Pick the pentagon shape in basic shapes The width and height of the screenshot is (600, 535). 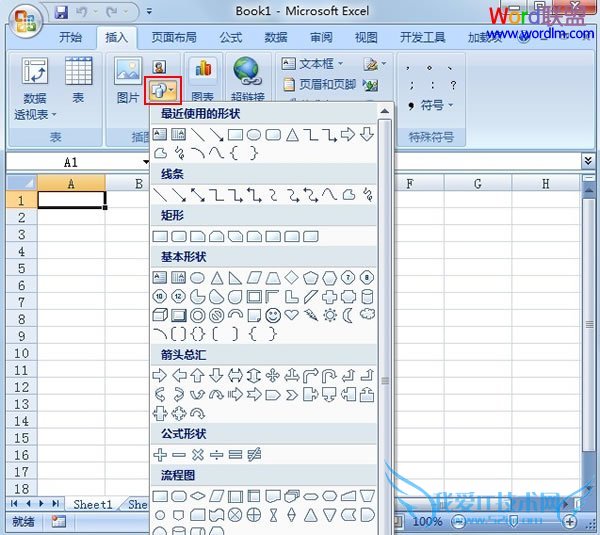[311, 278]
